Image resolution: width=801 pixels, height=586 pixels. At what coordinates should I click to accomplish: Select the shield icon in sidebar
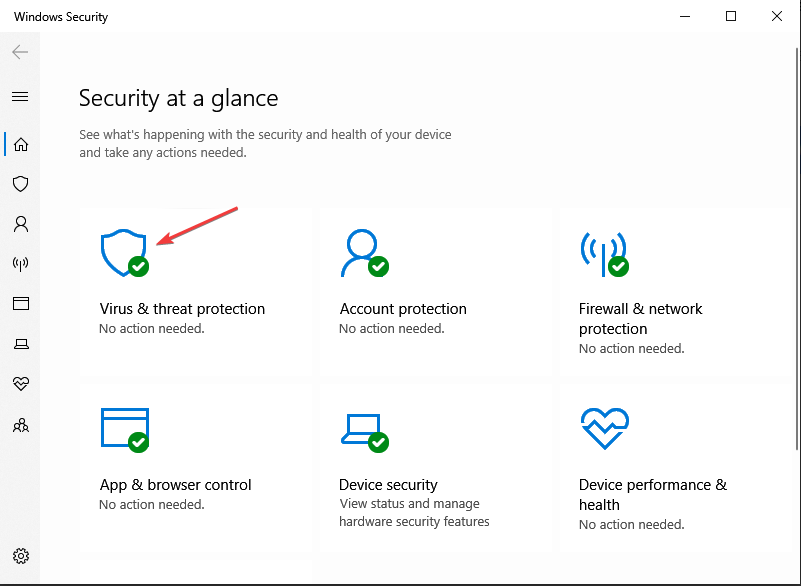pyautogui.click(x=20, y=184)
